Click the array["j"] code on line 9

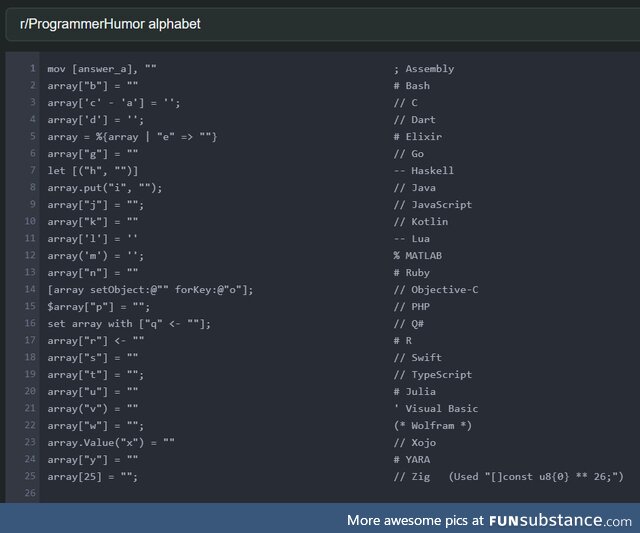pyautogui.click(x=96, y=205)
